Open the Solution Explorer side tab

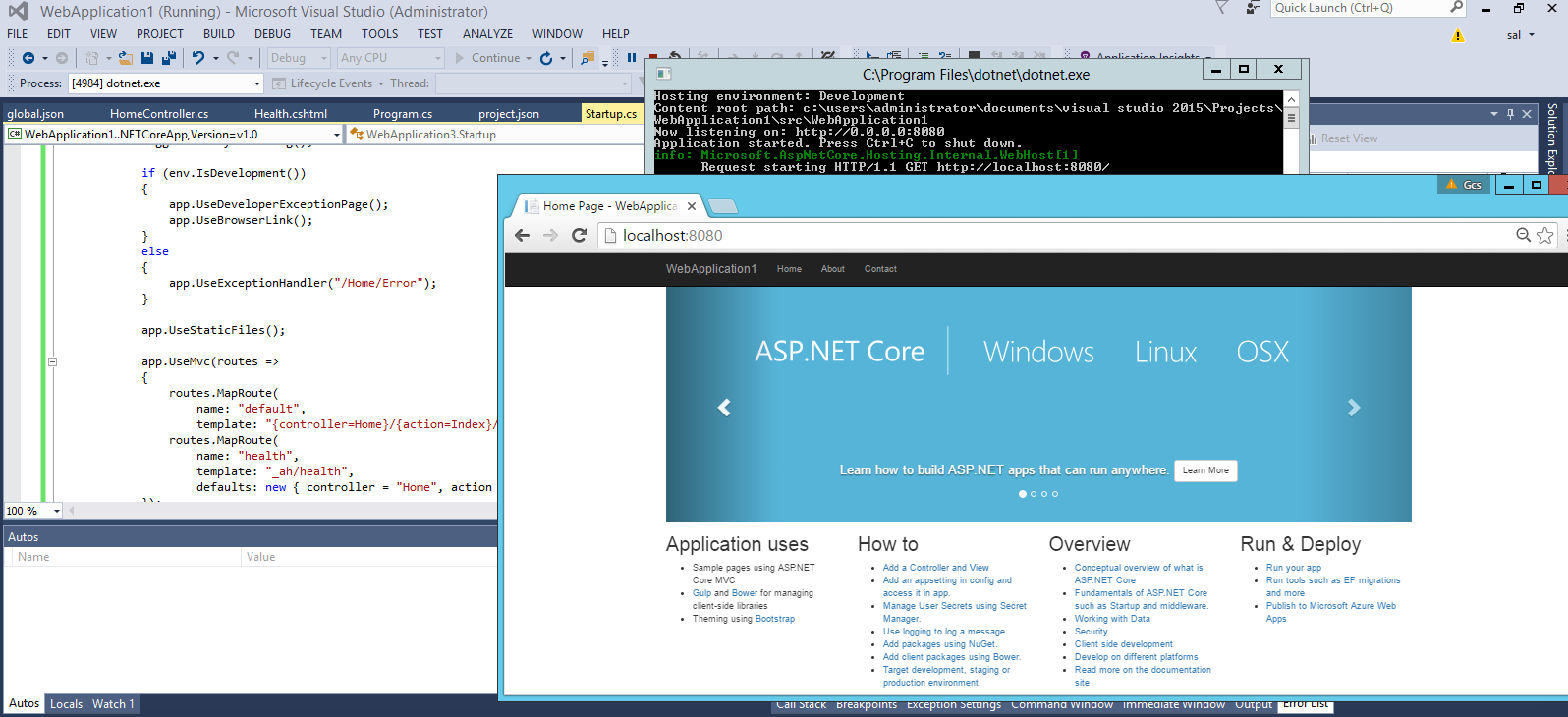click(x=1552, y=138)
